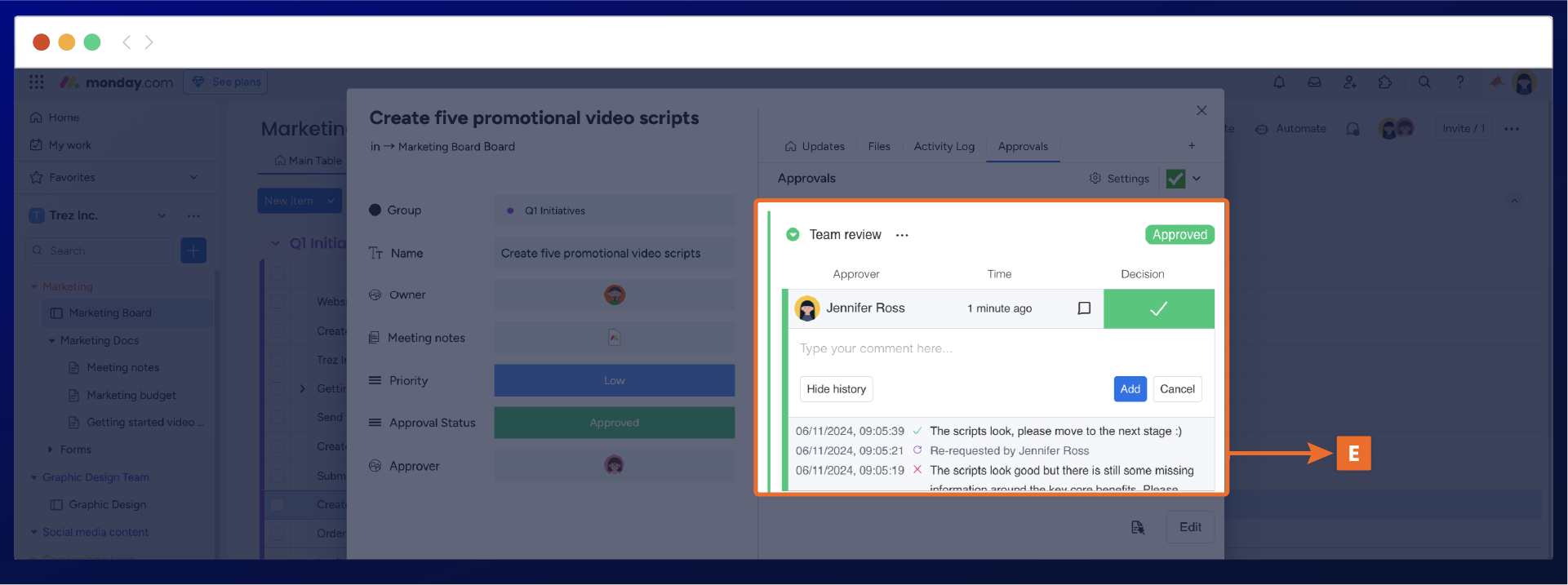Open the help question mark icon
This screenshot has height=585, width=1568.
pos(1460,82)
